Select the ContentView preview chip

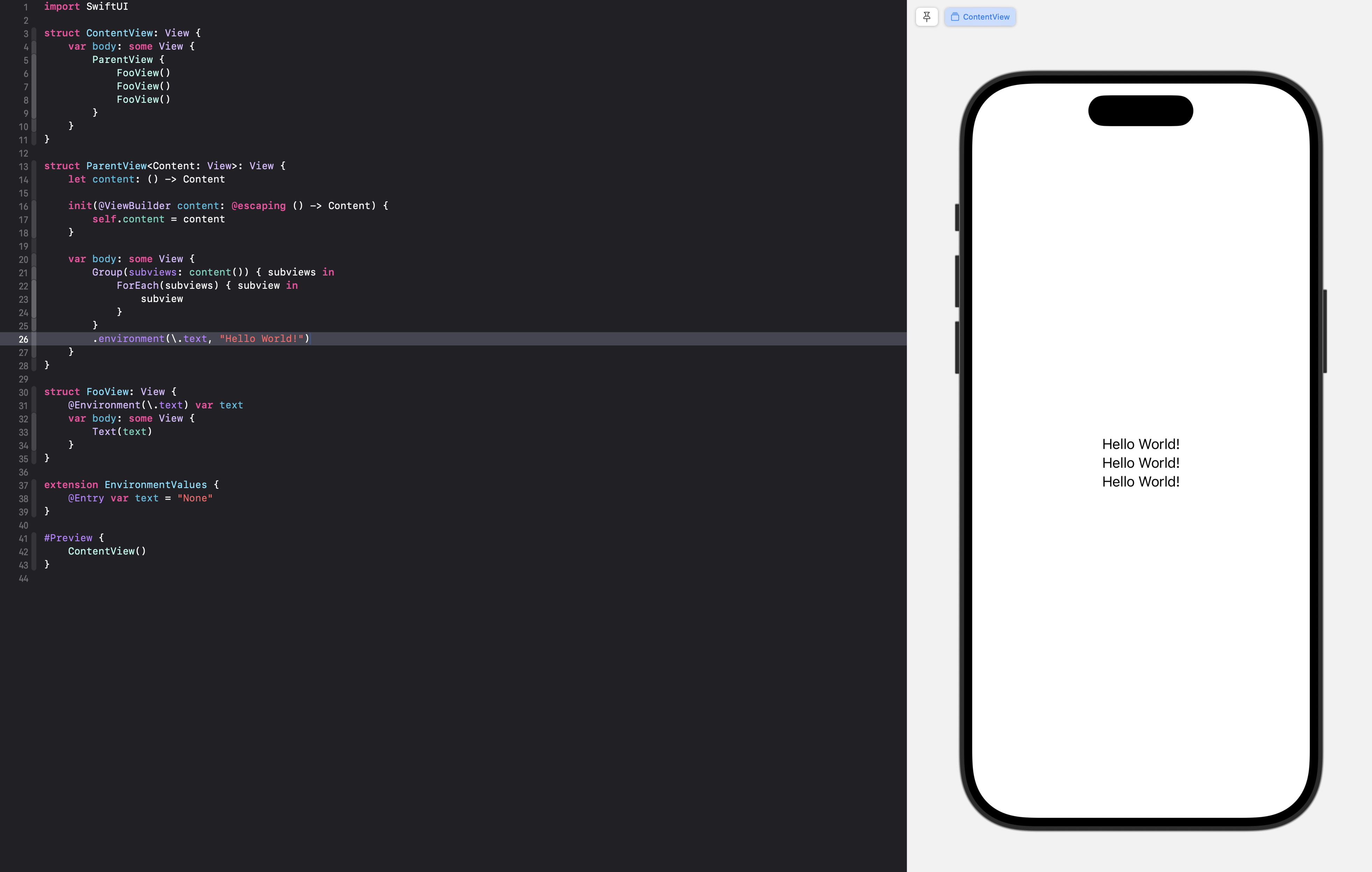[x=980, y=16]
